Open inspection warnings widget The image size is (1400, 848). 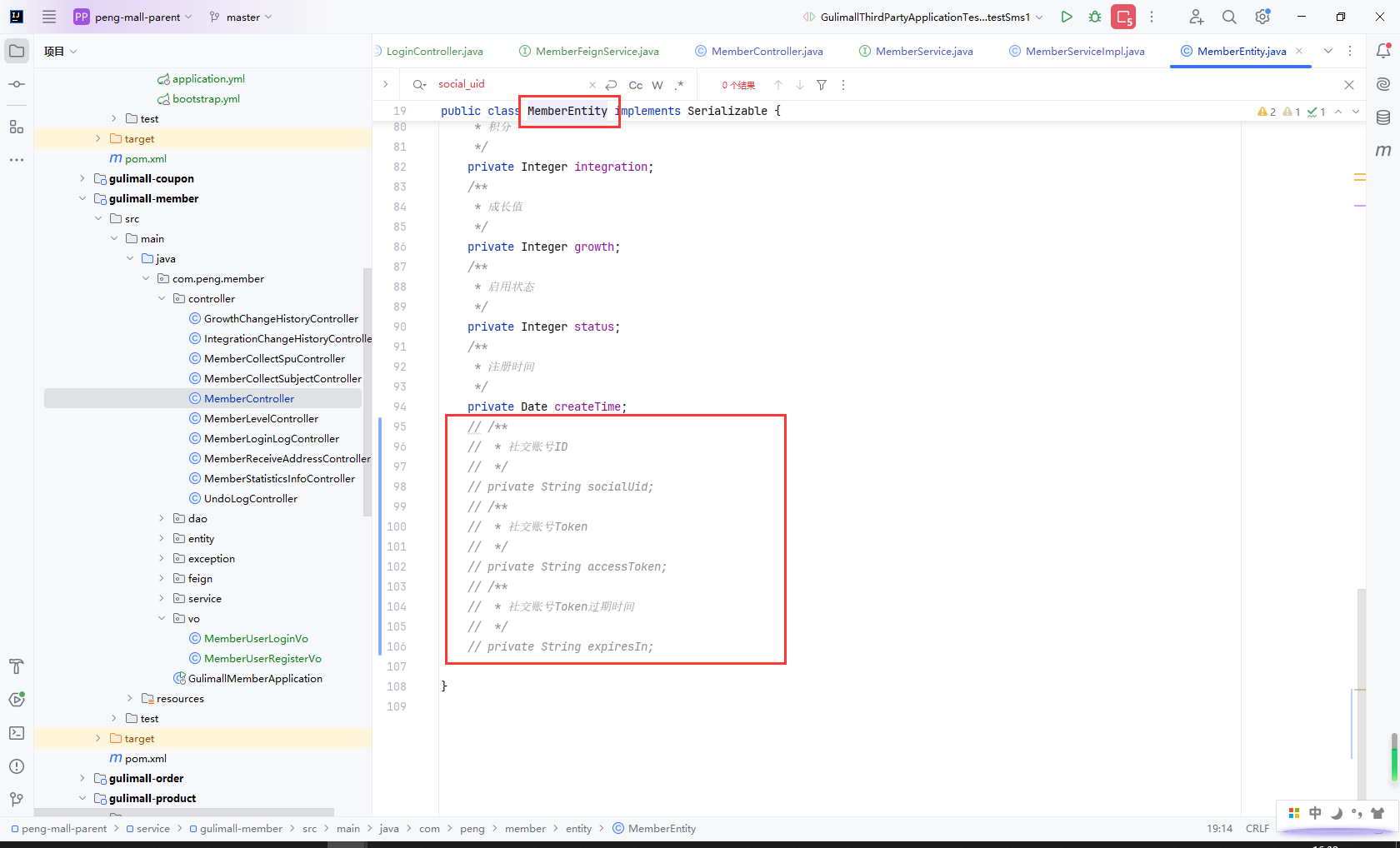click(1292, 112)
